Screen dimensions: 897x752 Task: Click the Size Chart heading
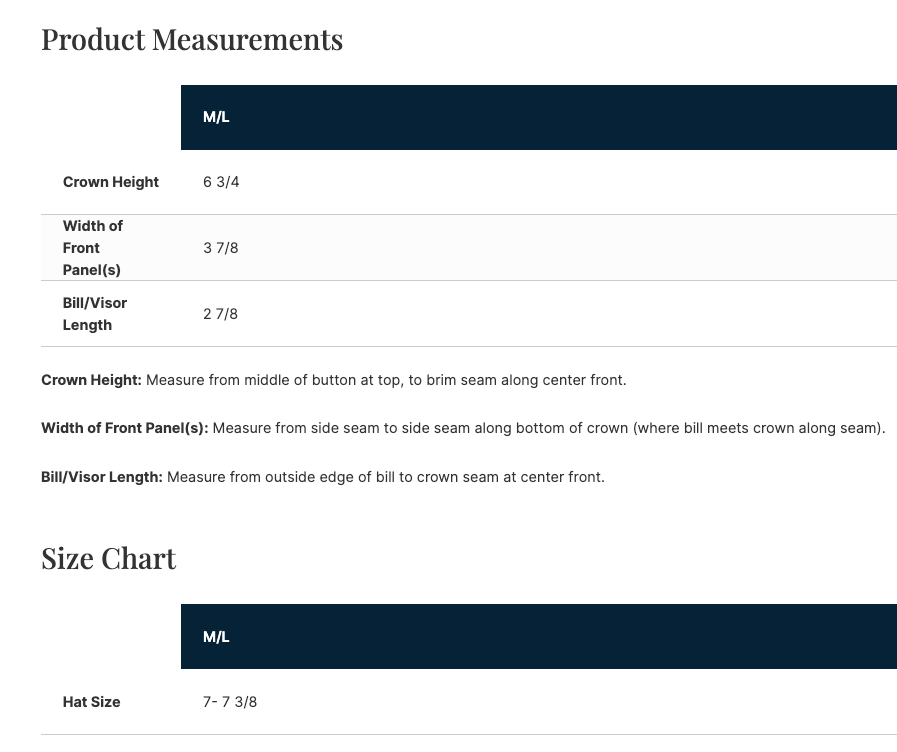(108, 558)
